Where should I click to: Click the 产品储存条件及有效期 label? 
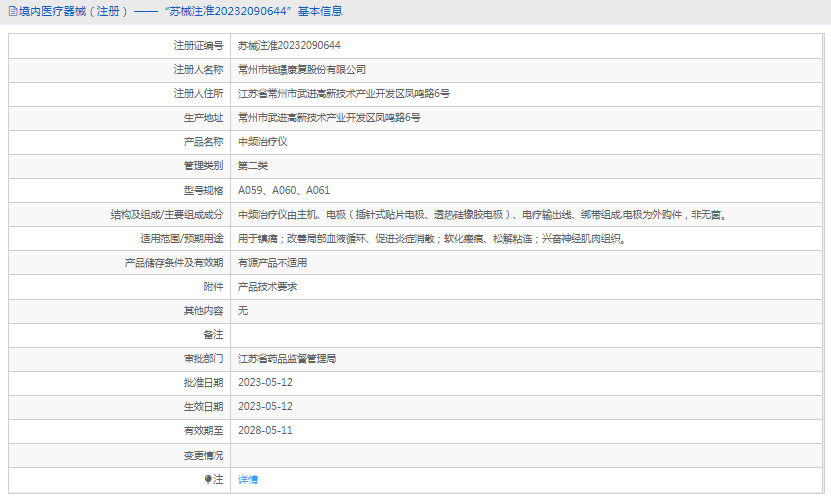click(174, 263)
